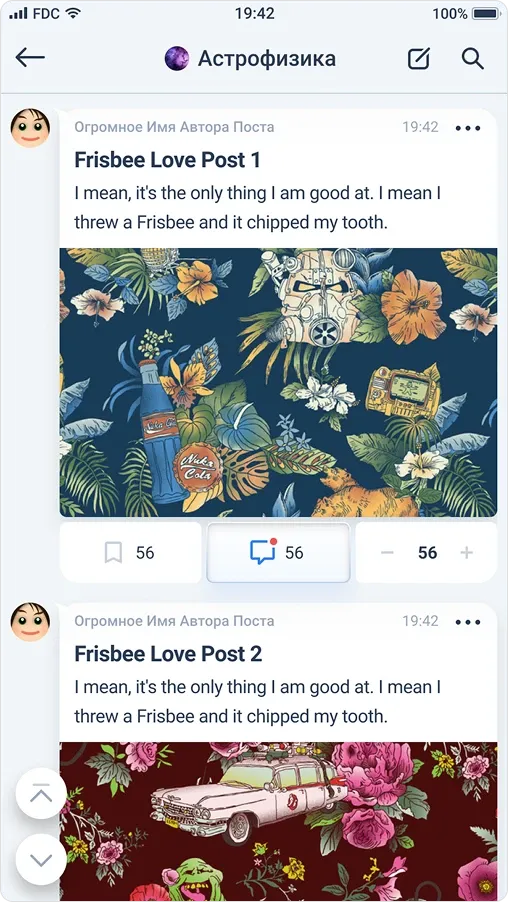The width and height of the screenshot is (508, 902).
Task: Open author avatar of the first post
Action: [x=30, y=128]
